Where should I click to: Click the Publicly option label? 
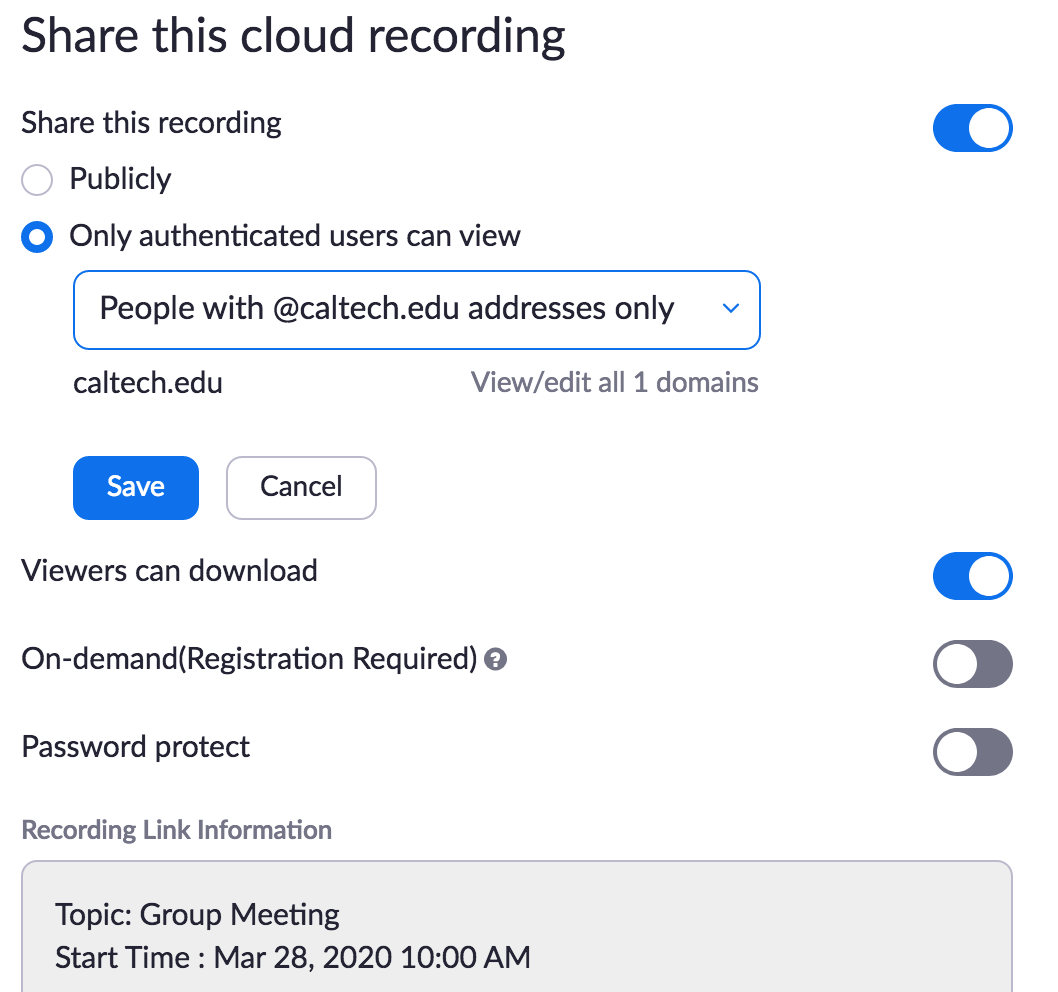point(120,180)
